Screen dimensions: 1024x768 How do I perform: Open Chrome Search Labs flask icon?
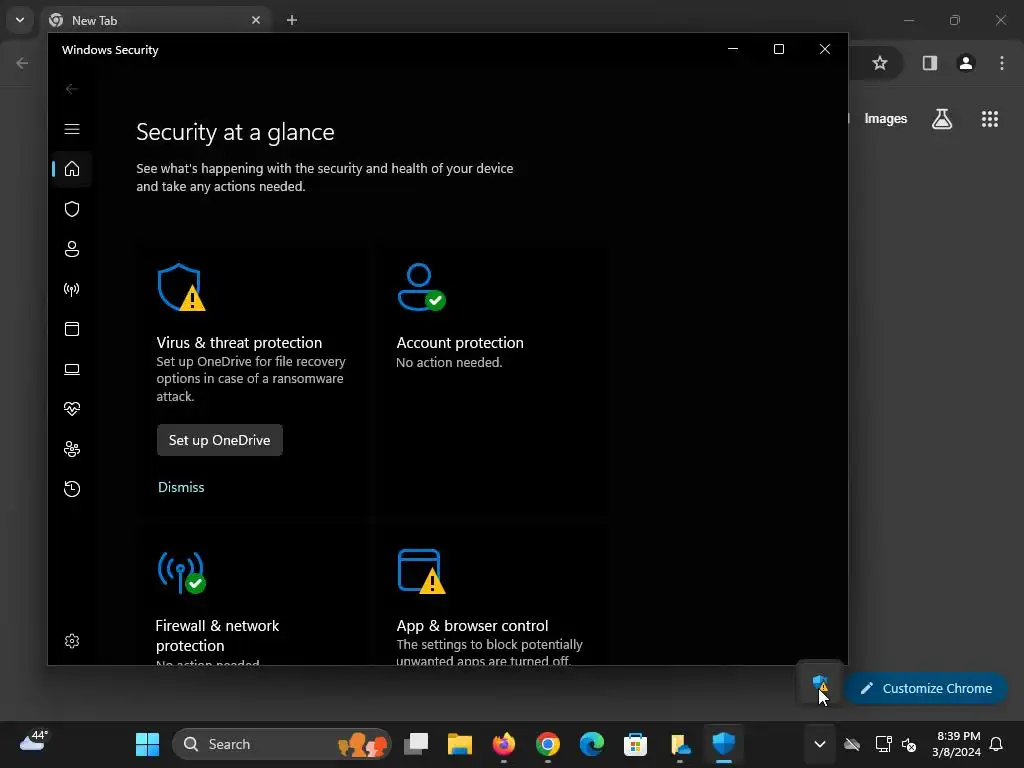tap(942, 119)
